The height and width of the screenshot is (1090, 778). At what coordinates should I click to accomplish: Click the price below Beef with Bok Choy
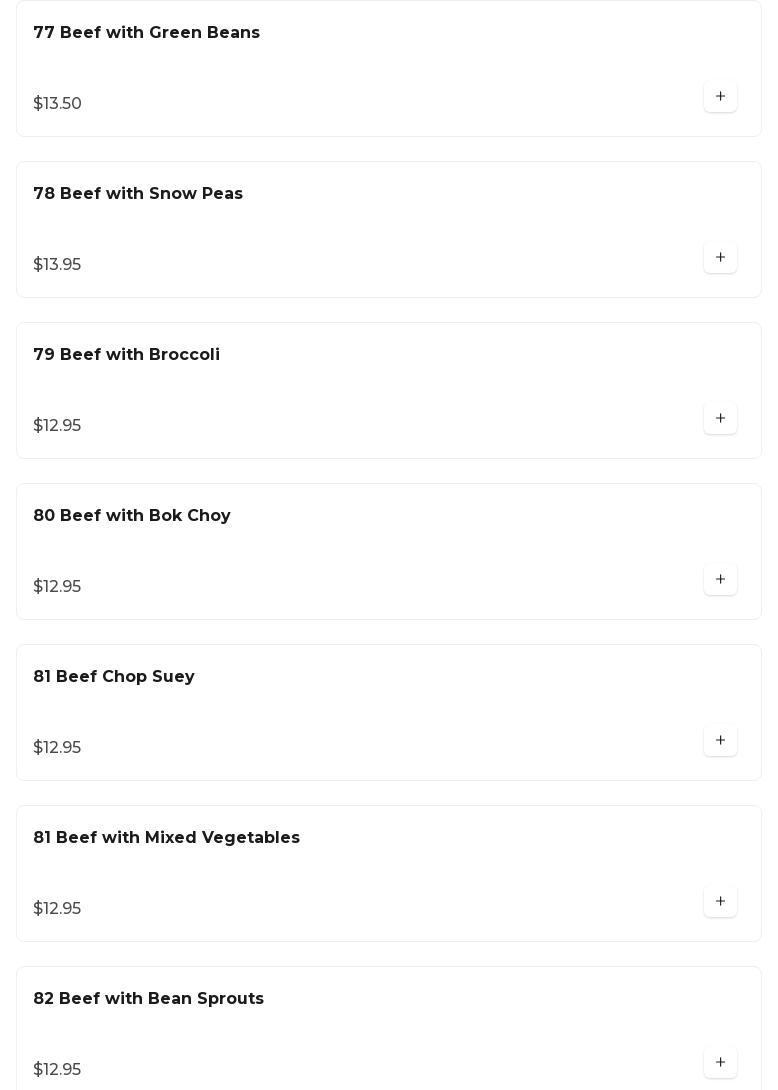pos(57,587)
